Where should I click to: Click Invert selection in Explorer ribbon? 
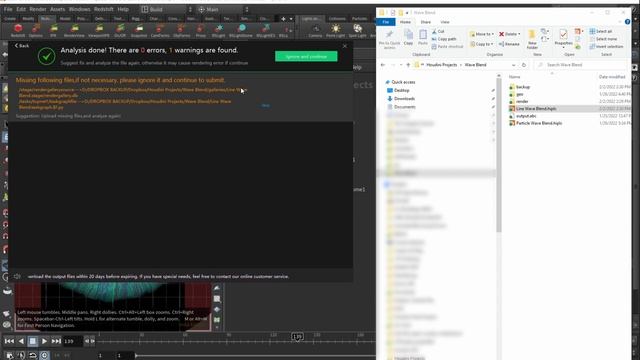[607, 46]
